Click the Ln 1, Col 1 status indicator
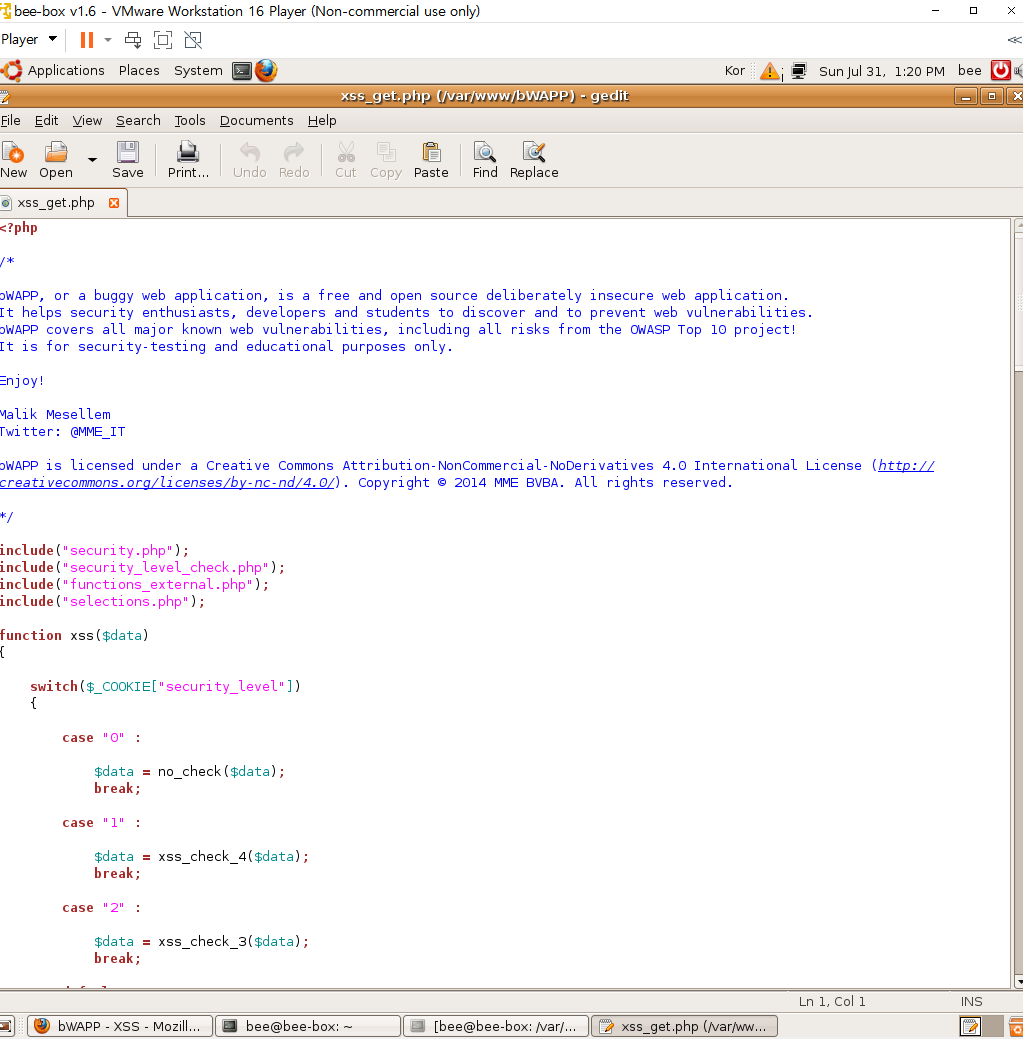 tap(832, 1002)
